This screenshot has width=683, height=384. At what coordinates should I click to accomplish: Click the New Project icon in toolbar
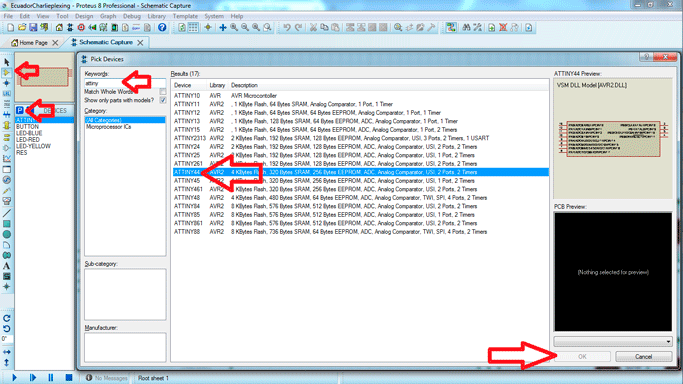[10, 27]
